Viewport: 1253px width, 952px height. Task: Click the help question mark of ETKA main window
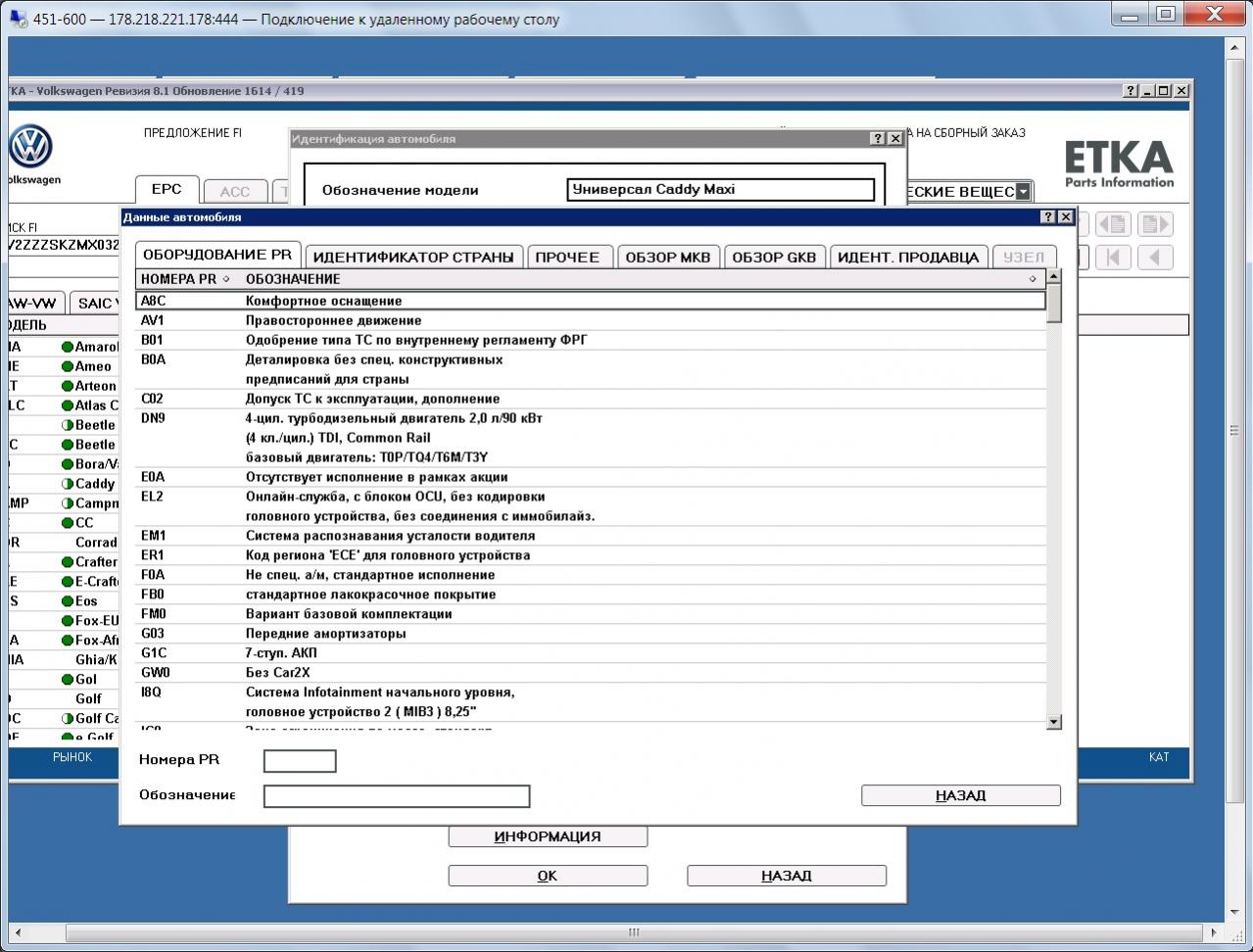coord(1131,91)
